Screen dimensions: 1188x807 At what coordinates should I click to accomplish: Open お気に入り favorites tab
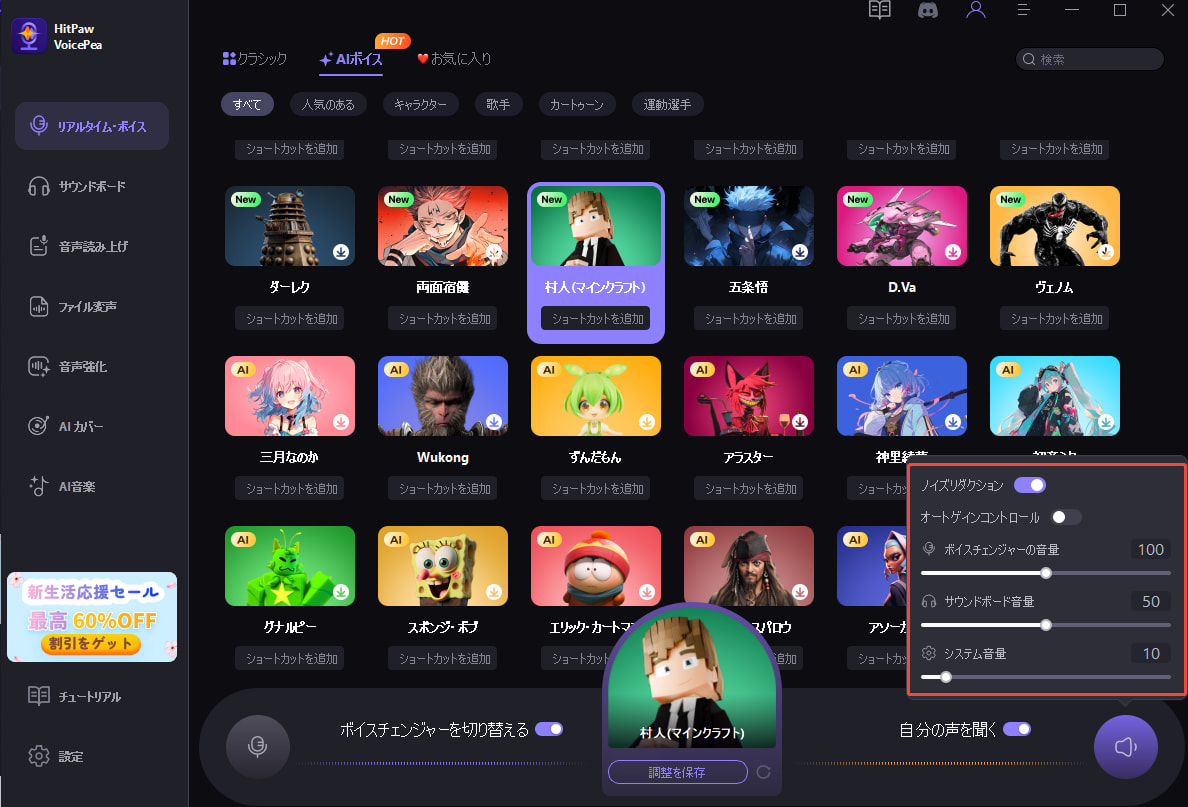tap(455, 58)
